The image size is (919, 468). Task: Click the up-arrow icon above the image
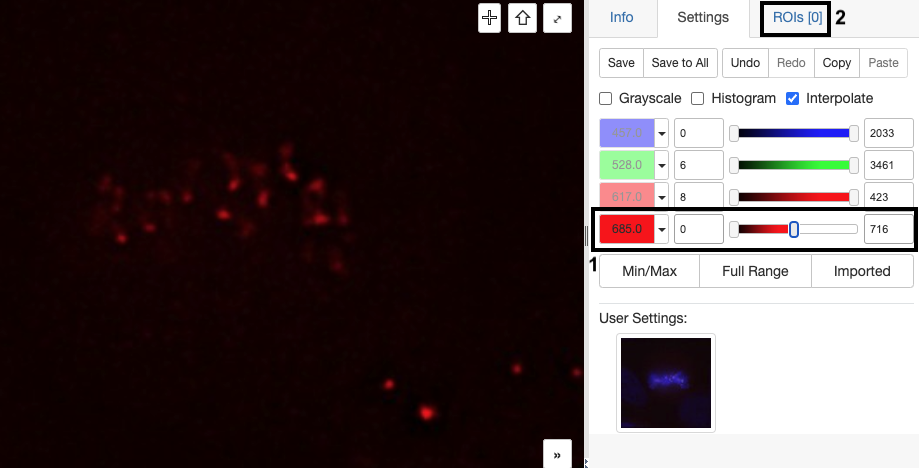[522, 18]
